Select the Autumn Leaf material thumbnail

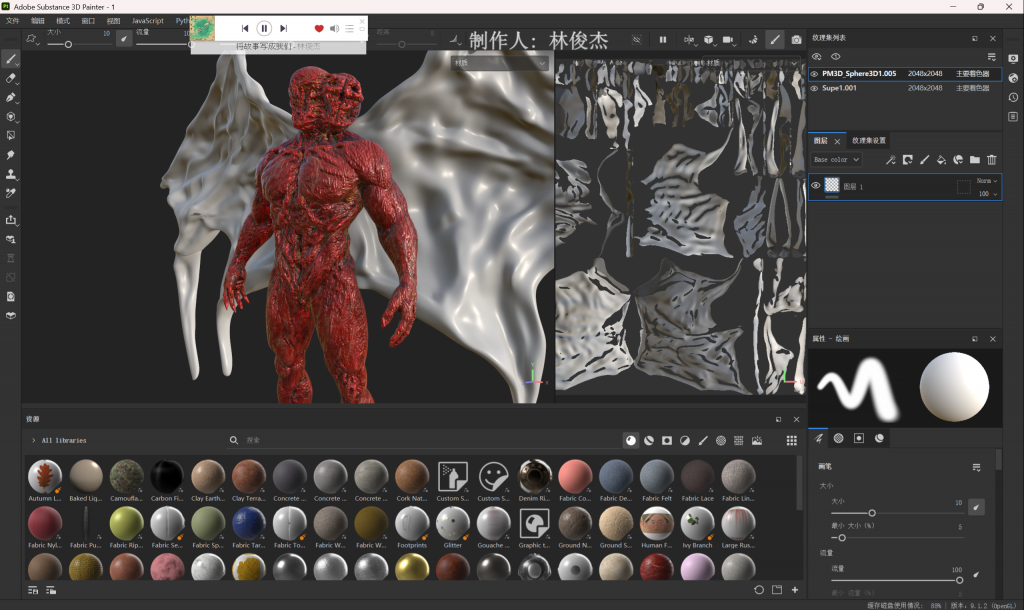45,477
